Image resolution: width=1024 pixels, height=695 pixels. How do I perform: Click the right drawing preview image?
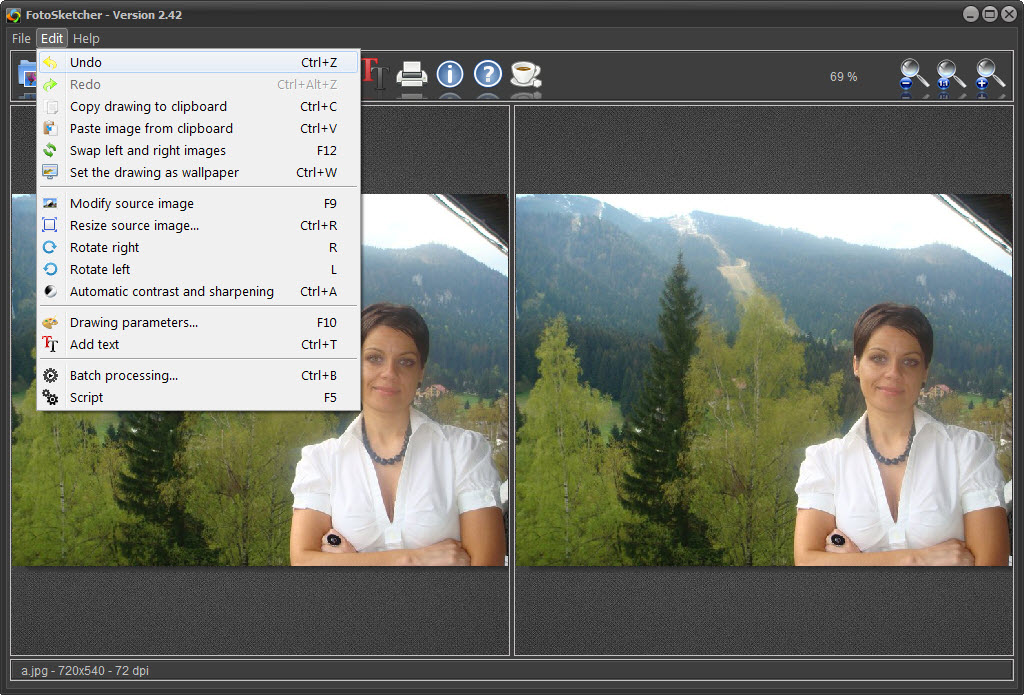pos(763,380)
